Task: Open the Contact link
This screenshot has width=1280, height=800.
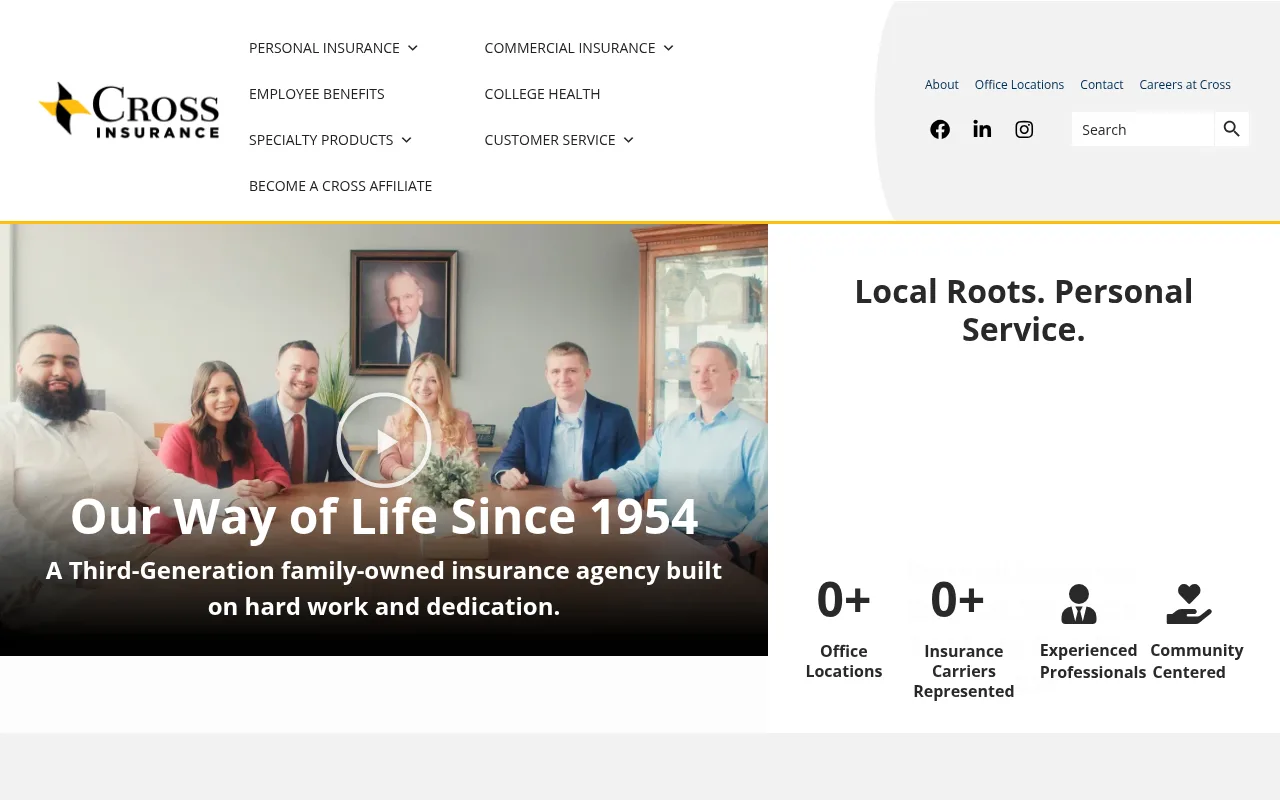Action: [x=1102, y=85]
